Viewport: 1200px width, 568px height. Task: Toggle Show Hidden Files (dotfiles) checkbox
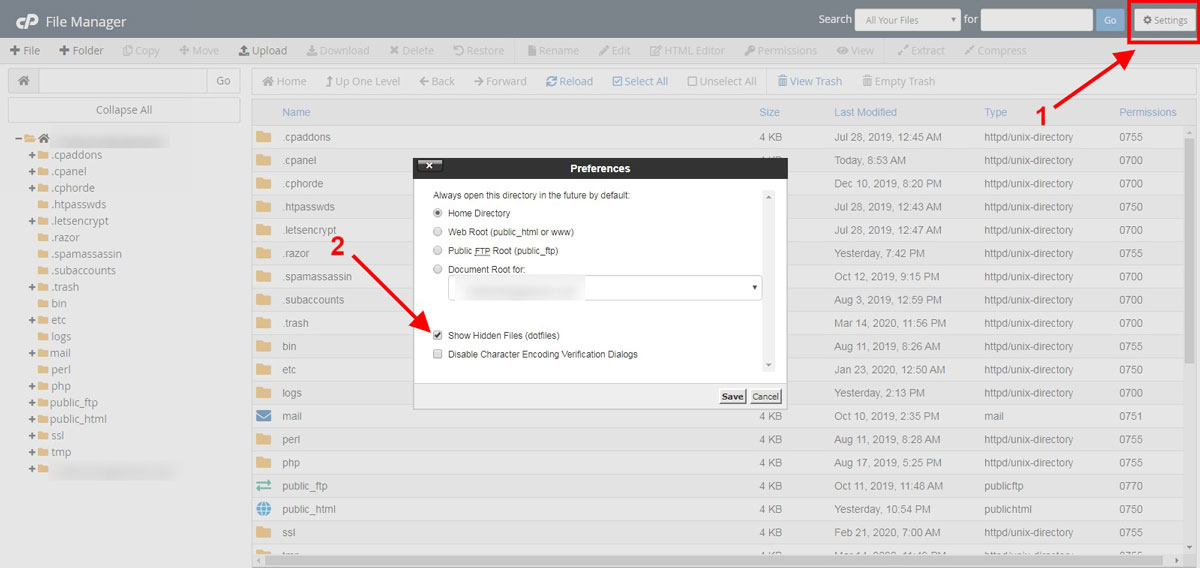click(x=438, y=336)
